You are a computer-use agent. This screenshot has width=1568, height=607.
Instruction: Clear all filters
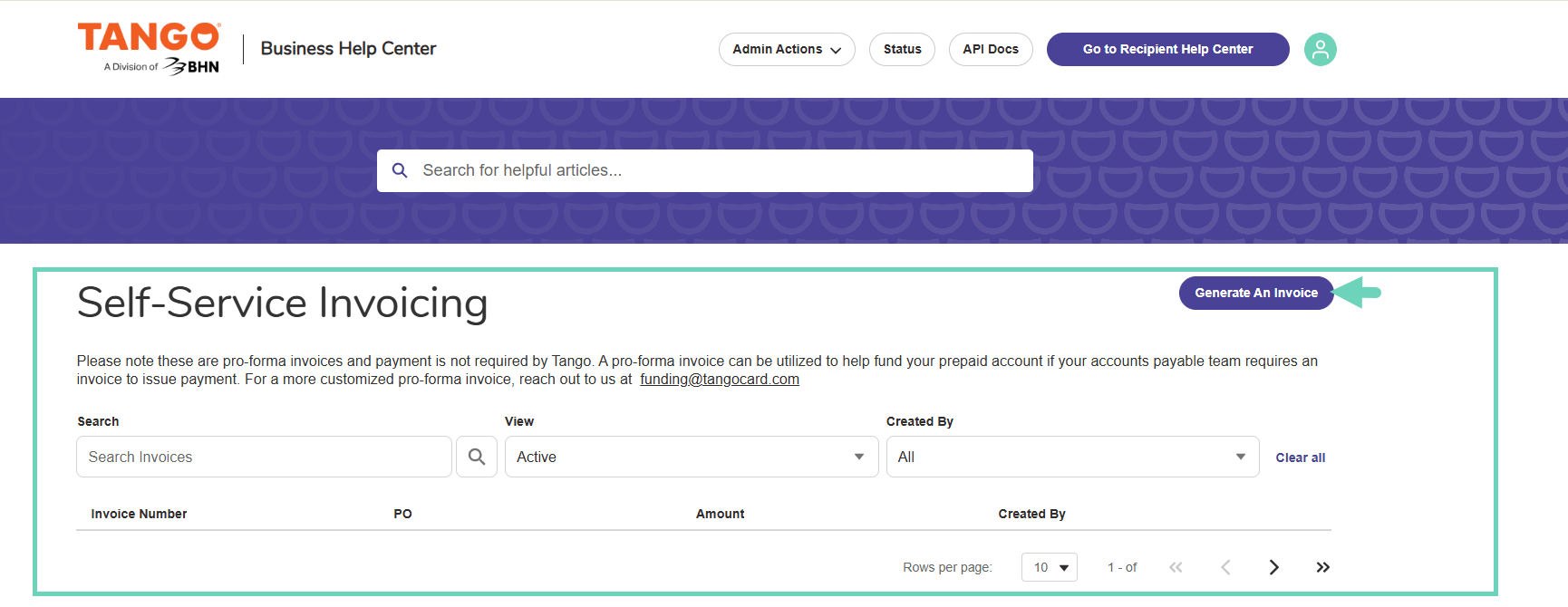[1301, 458]
